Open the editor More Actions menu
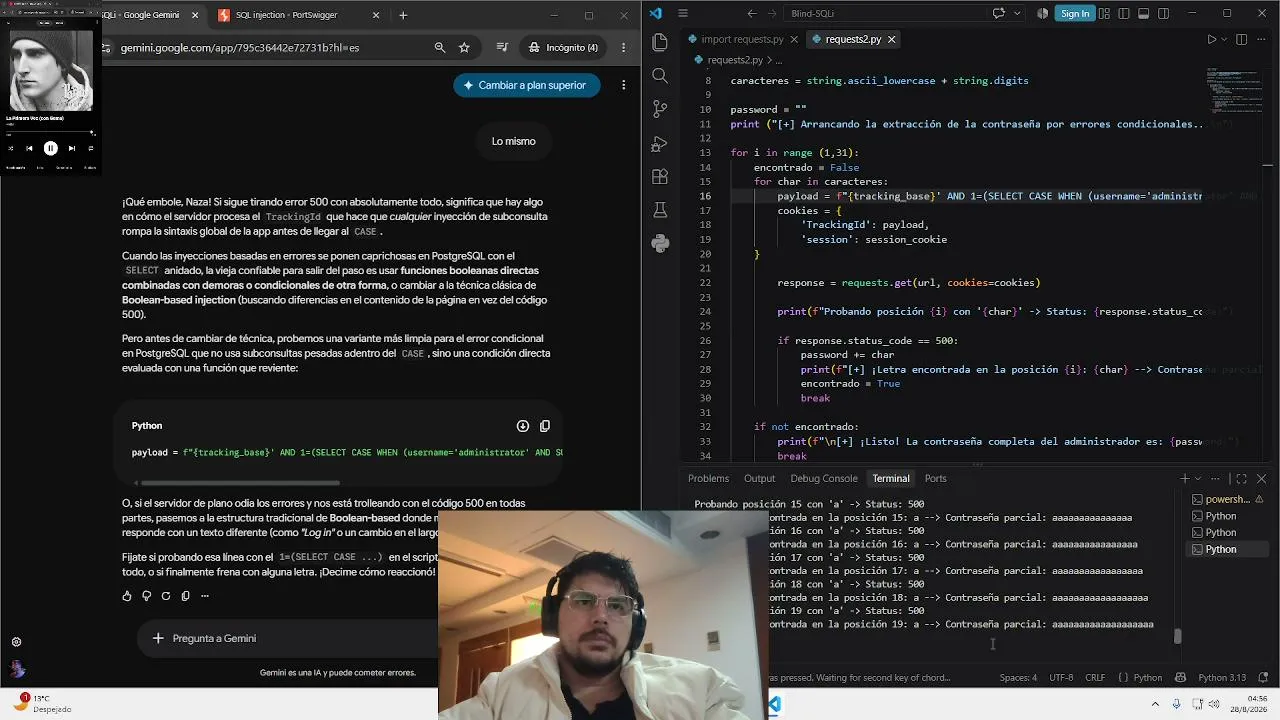The width and height of the screenshot is (1280, 720). (1262, 39)
